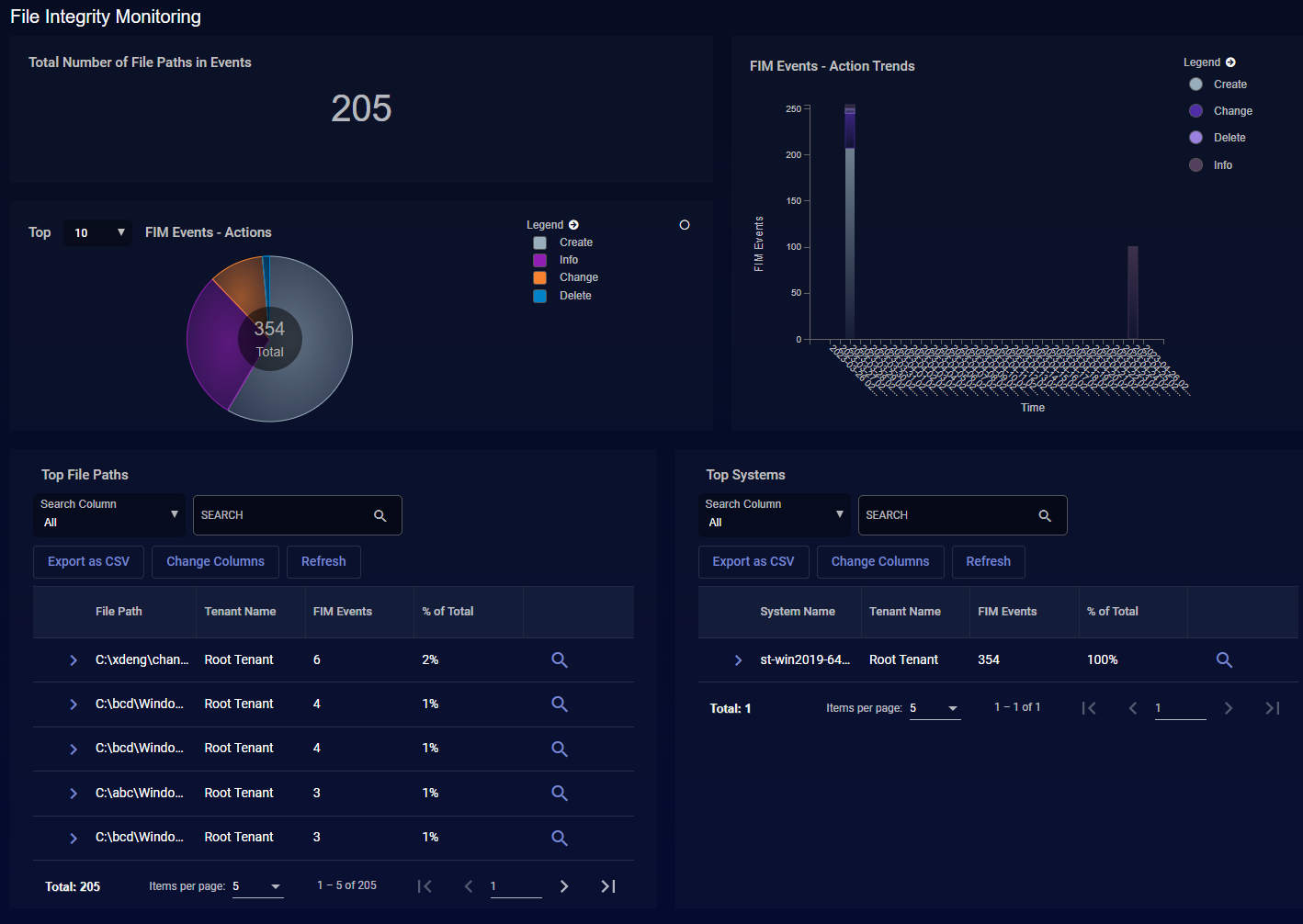Click search icon in Top File Paths search box
Viewport: 1303px width, 924px height.
380,516
